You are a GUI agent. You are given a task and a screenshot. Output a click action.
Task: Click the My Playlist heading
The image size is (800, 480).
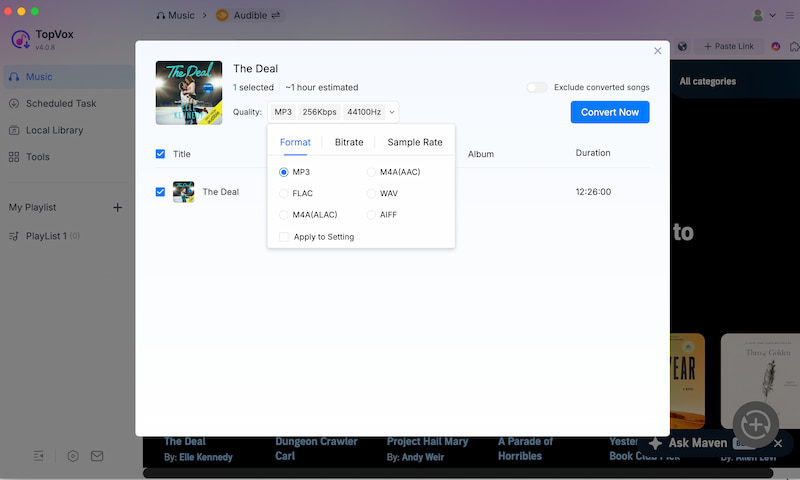pyautogui.click(x=32, y=207)
